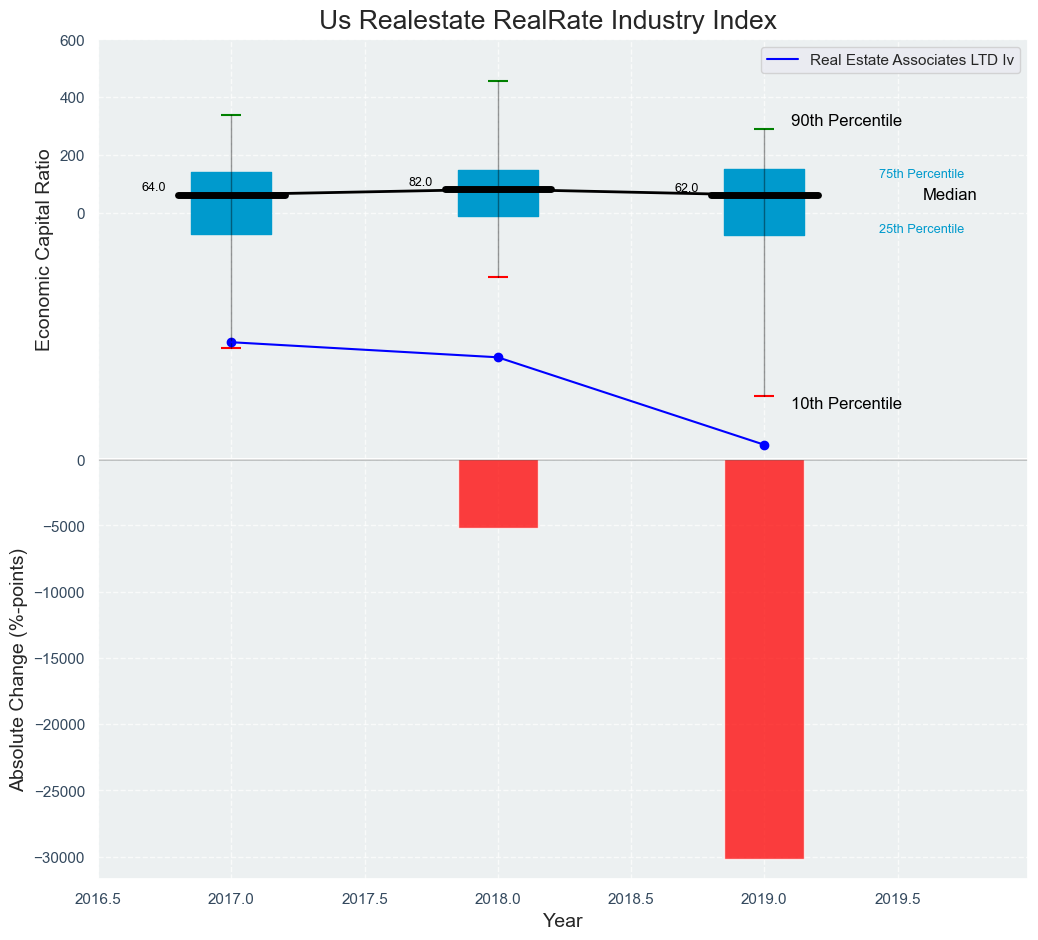The image size is (1038, 940).
Task: Click the 2018.0 tick on the Year axis
Action: click(498, 899)
